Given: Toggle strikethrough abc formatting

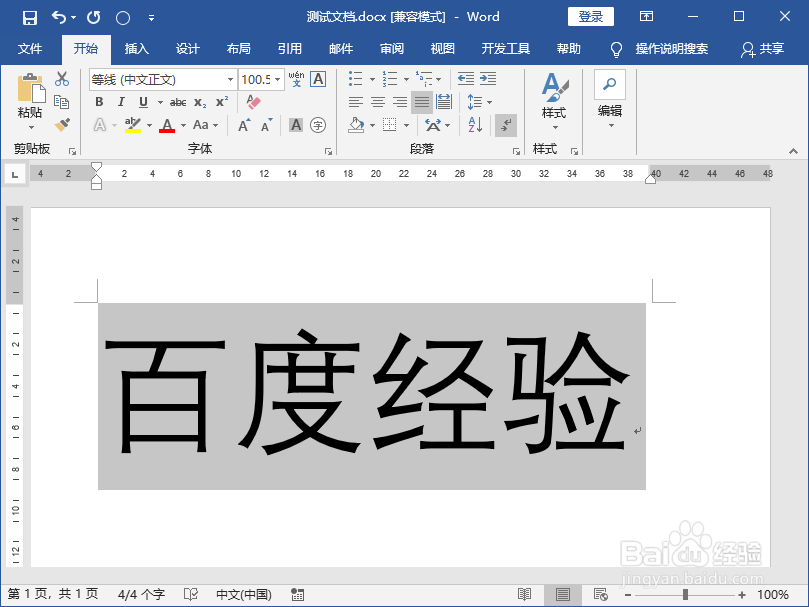Looking at the screenshot, I should (178, 102).
